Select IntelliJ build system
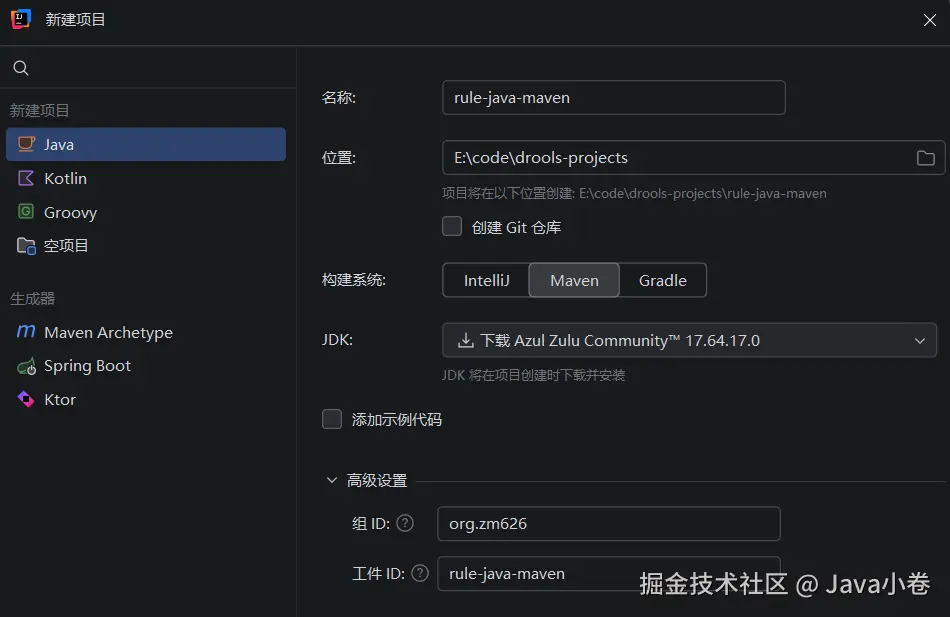This screenshot has width=950, height=617. pos(486,280)
